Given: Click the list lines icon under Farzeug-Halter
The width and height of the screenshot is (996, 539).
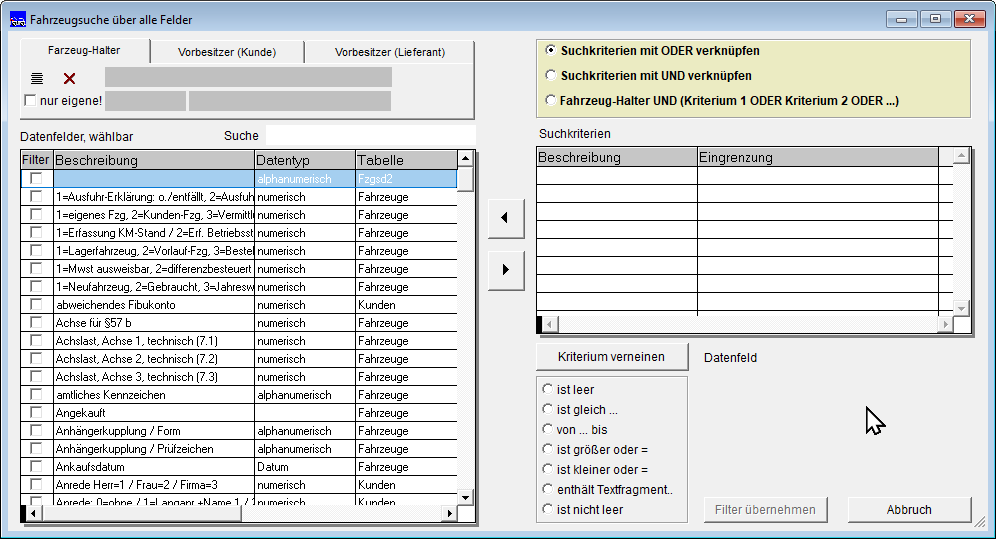Looking at the screenshot, I should [37, 78].
